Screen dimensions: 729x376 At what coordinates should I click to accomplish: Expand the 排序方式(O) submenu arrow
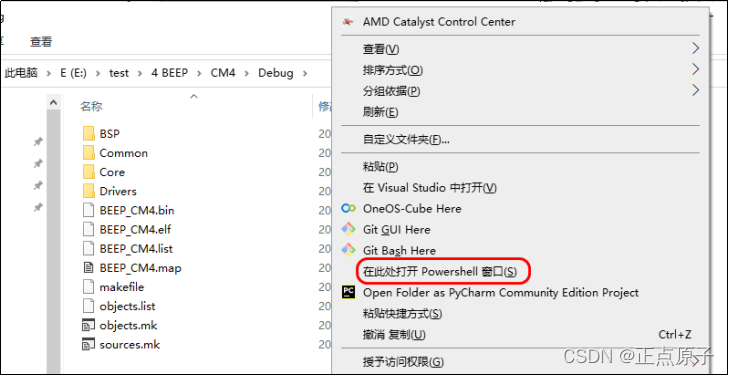coord(695,70)
